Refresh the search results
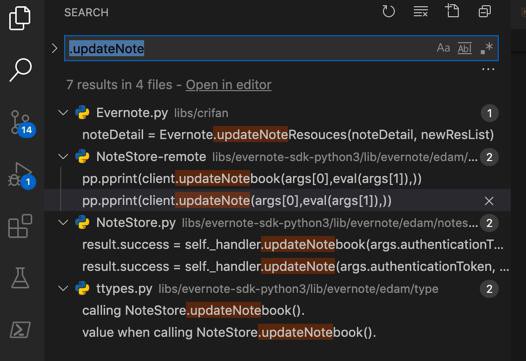Image resolution: width=526 pixels, height=361 pixels. coord(388,11)
